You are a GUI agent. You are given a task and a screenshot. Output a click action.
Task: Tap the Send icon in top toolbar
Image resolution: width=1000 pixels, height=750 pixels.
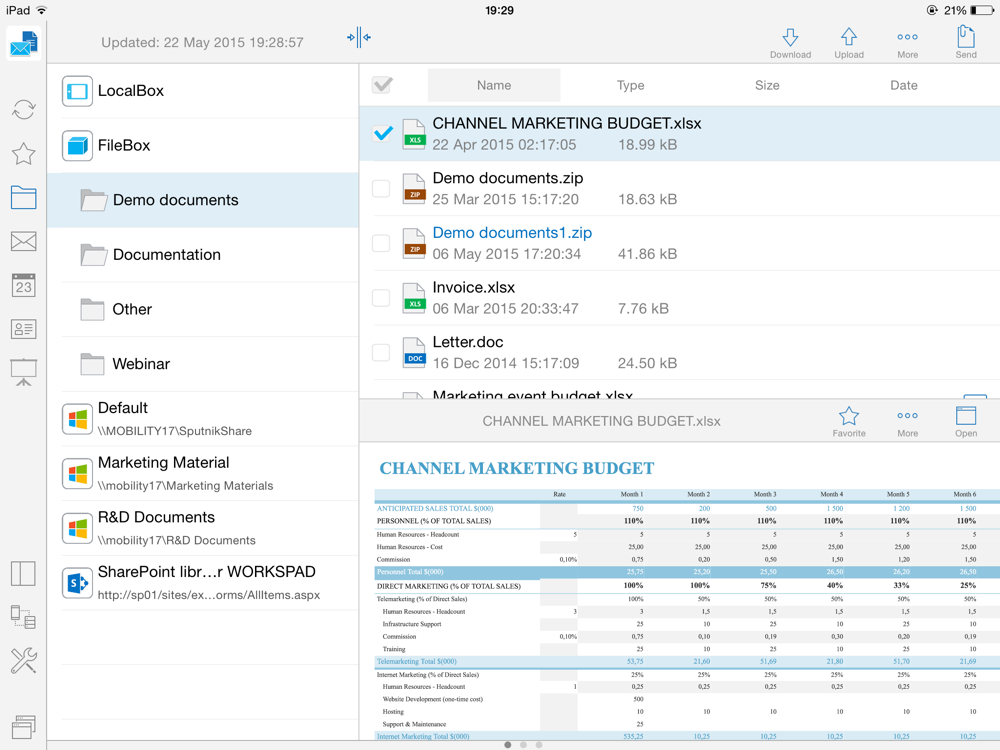point(965,42)
